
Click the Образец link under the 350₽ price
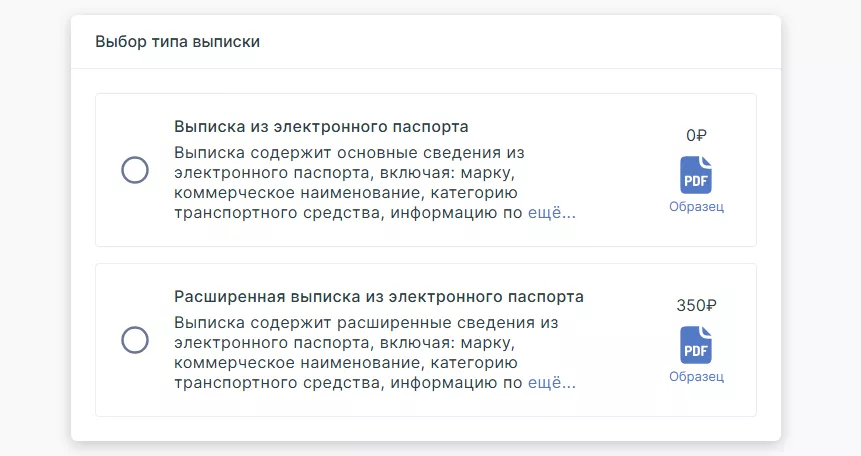tap(696, 376)
